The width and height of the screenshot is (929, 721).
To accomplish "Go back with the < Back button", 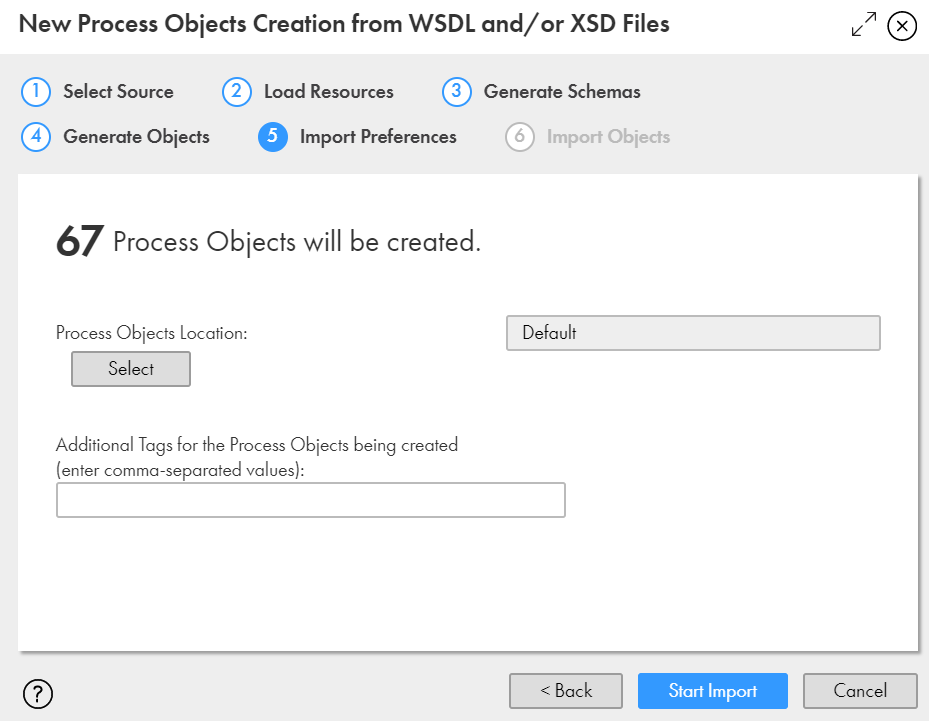I will tap(566, 691).
